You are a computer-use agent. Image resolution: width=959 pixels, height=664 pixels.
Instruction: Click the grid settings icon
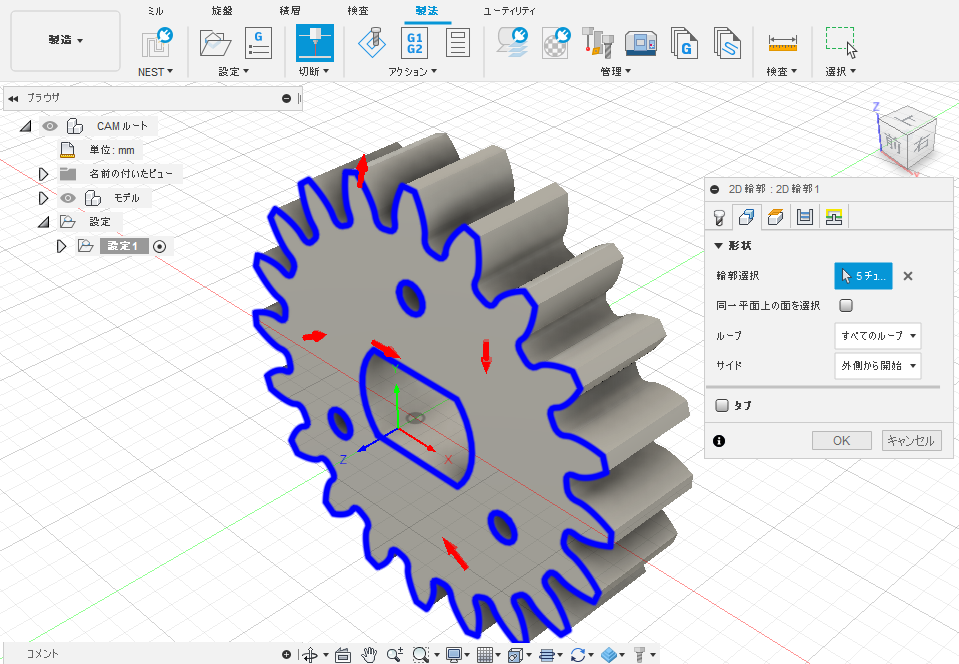click(484, 655)
